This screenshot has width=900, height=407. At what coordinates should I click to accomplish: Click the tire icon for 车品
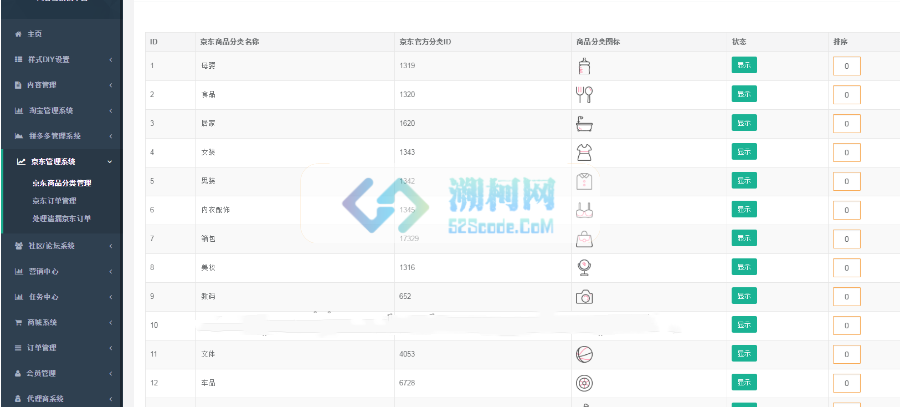click(x=584, y=383)
